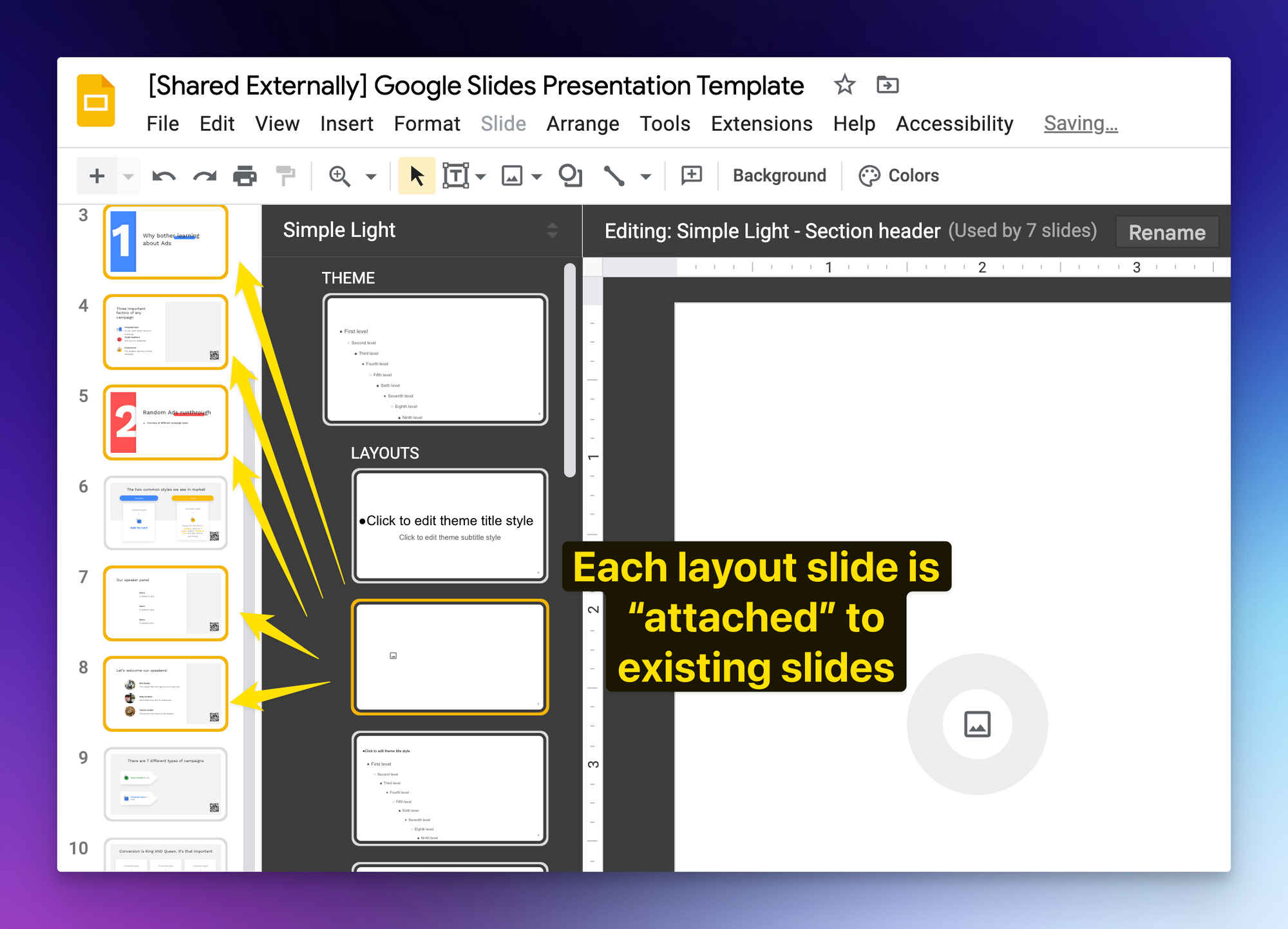Click the Background button

pos(779,176)
